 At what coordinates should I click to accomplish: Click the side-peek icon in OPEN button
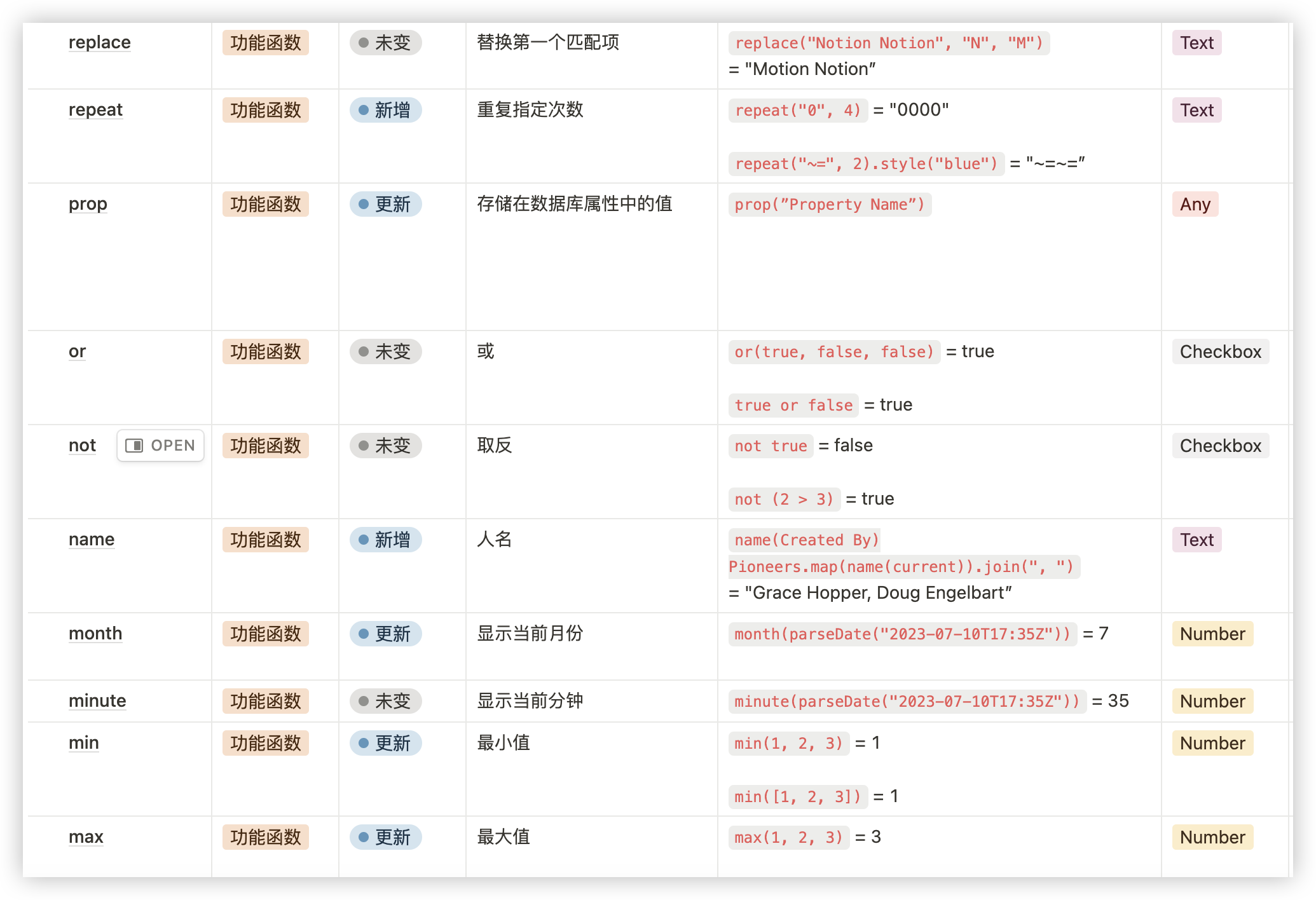[134, 446]
